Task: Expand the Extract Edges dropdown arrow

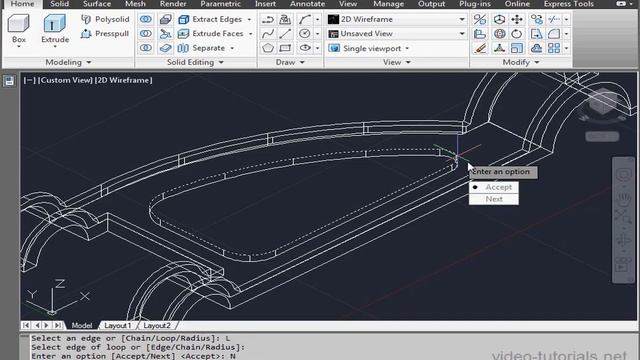Action: click(249, 19)
